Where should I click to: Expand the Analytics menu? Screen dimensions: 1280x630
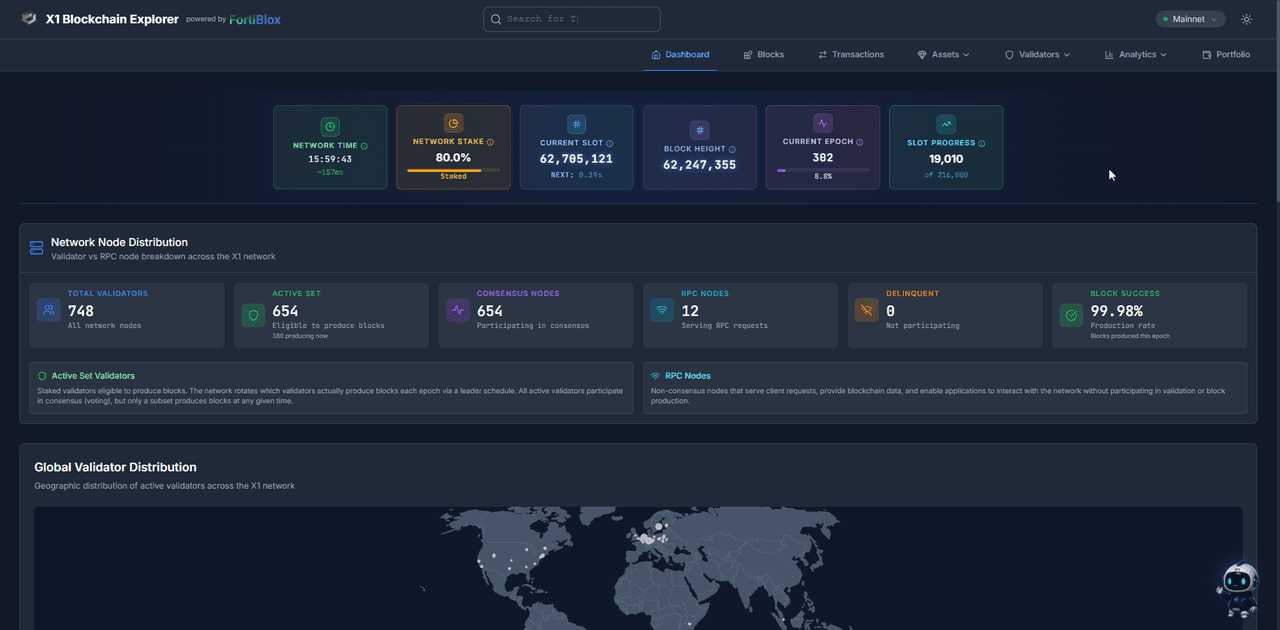pyautogui.click(x=1135, y=55)
